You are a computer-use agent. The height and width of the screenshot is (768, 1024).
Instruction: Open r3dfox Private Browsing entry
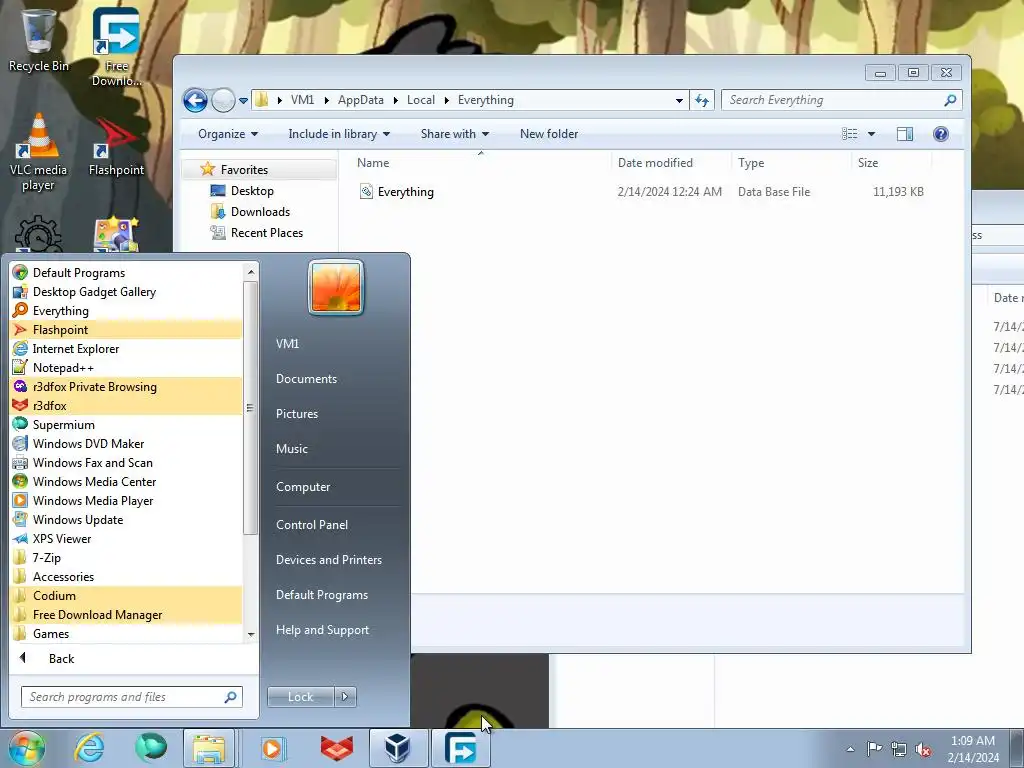[127, 386]
